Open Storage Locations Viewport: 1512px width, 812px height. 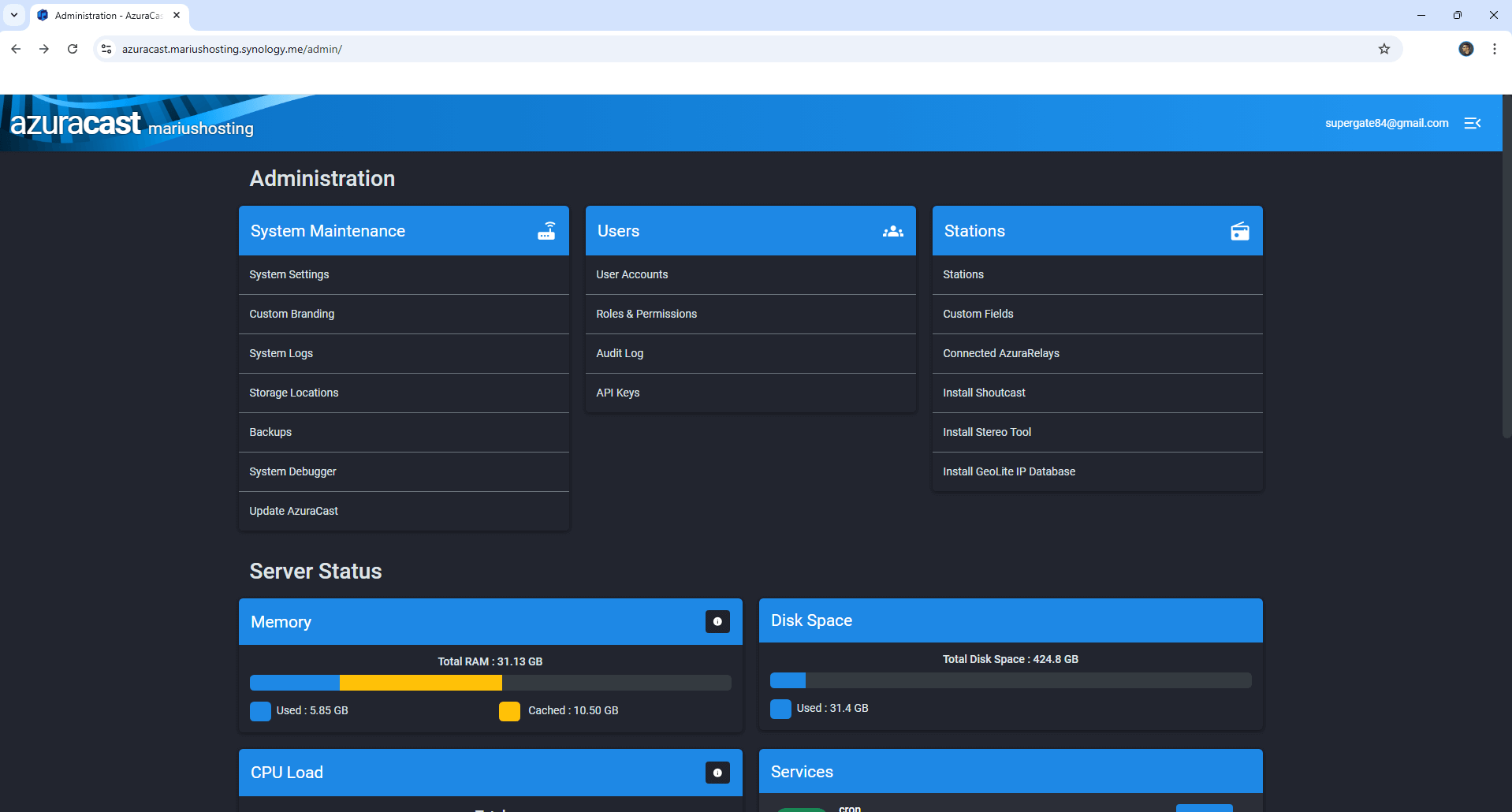(404, 393)
